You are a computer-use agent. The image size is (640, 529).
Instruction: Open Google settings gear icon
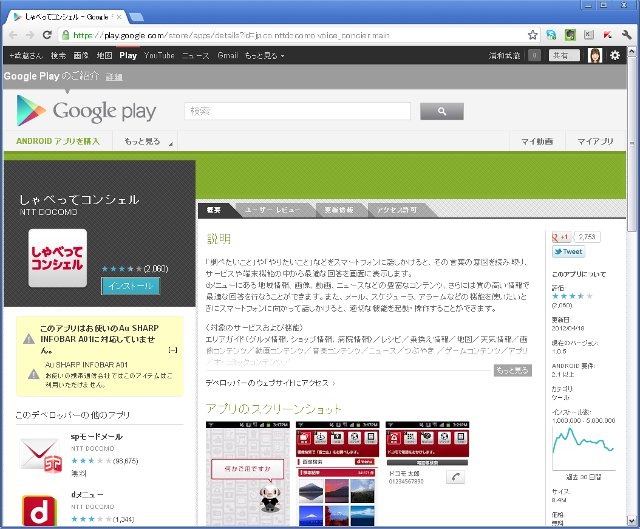[615, 56]
